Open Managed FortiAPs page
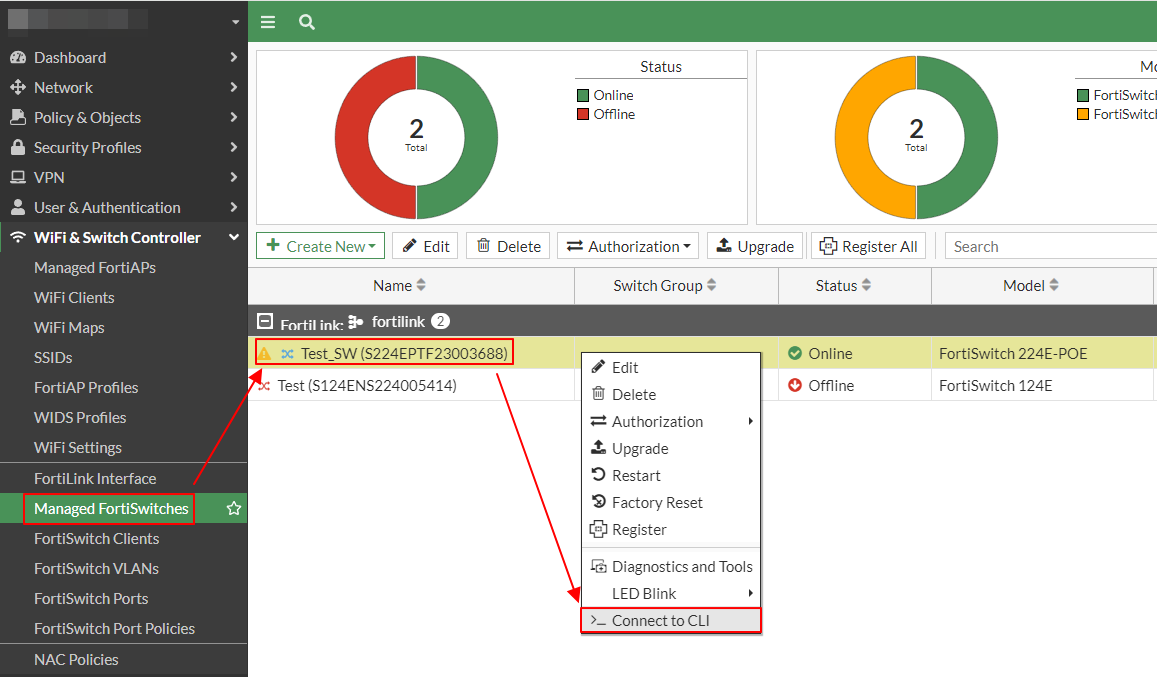1157x677 pixels. click(94, 267)
